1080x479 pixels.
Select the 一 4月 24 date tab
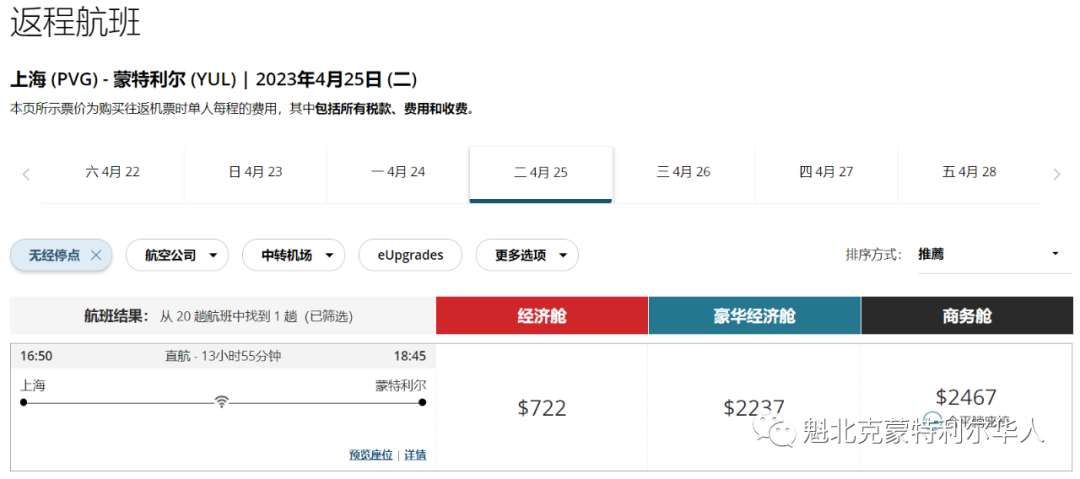[x=398, y=172]
